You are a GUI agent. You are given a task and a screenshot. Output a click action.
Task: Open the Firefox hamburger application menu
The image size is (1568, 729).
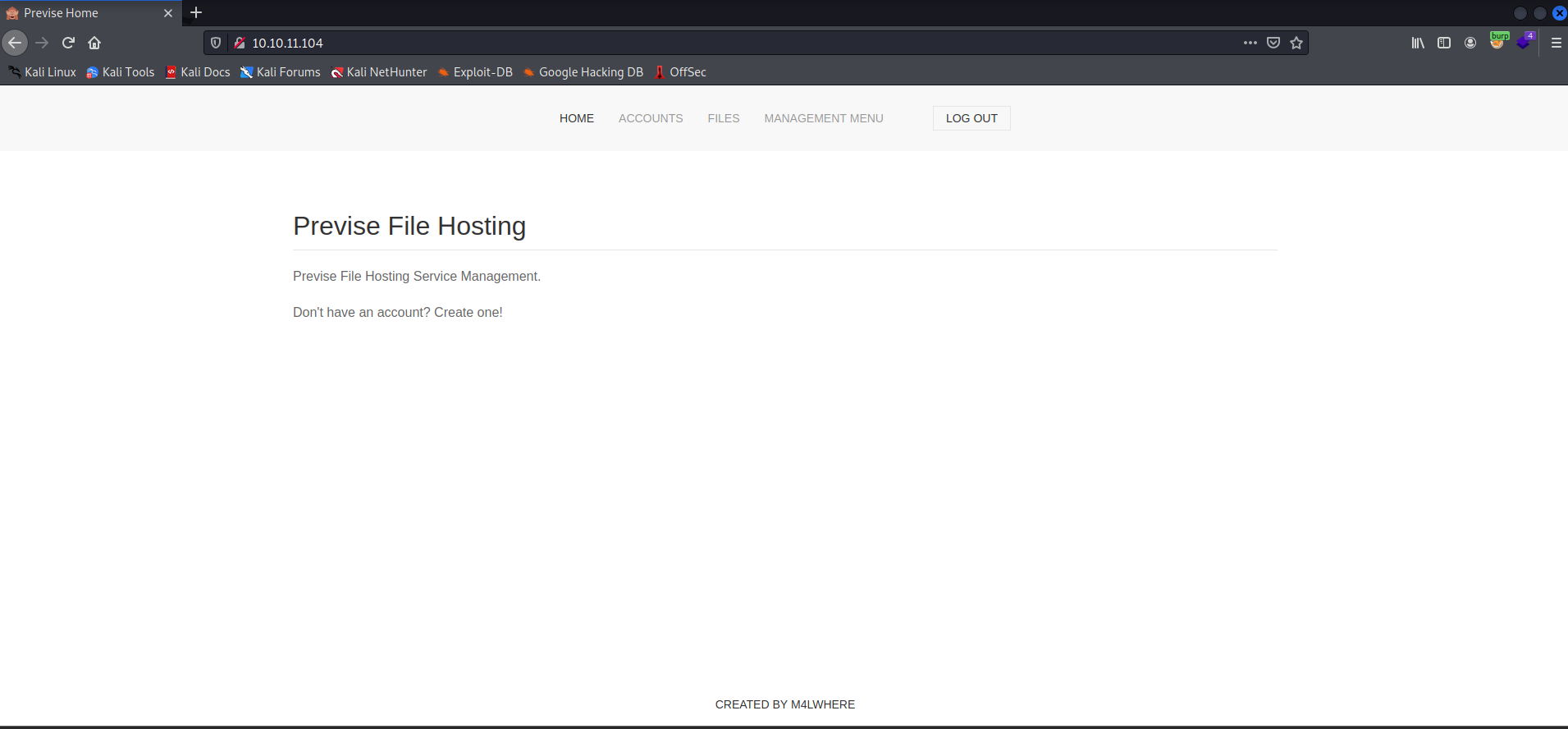(x=1556, y=43)
